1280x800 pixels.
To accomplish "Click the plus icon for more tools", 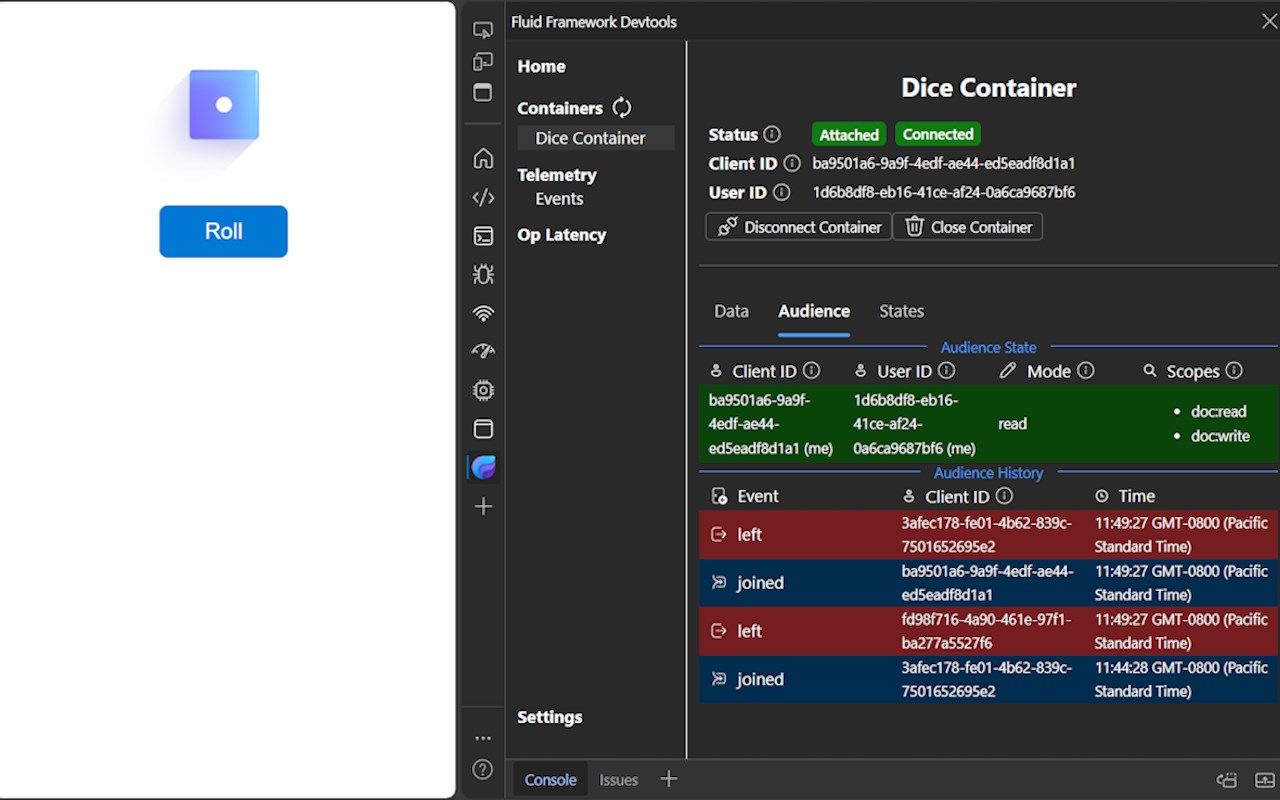I will tap(483, 506).
